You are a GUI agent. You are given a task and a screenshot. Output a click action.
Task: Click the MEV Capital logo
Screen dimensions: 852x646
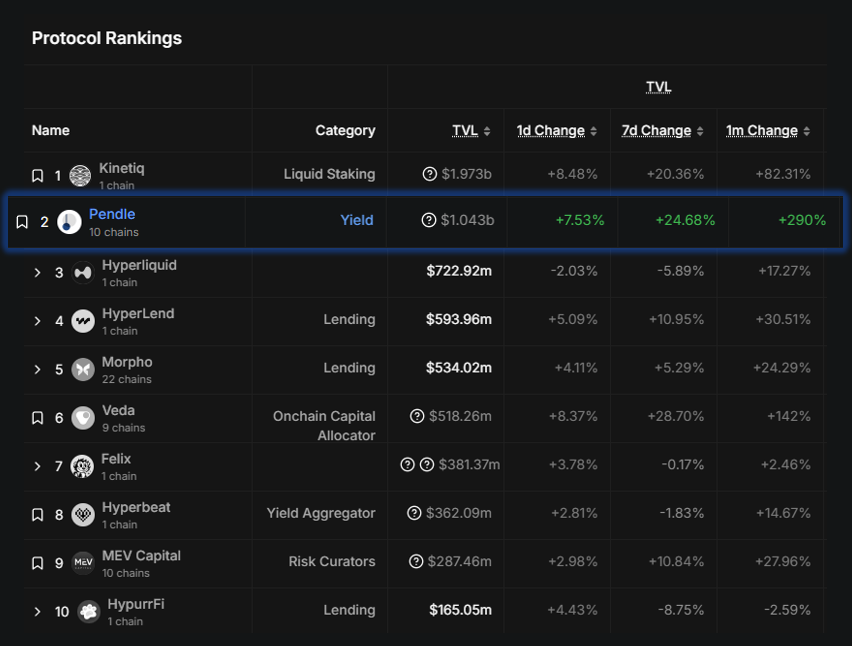tap(83, 563)
